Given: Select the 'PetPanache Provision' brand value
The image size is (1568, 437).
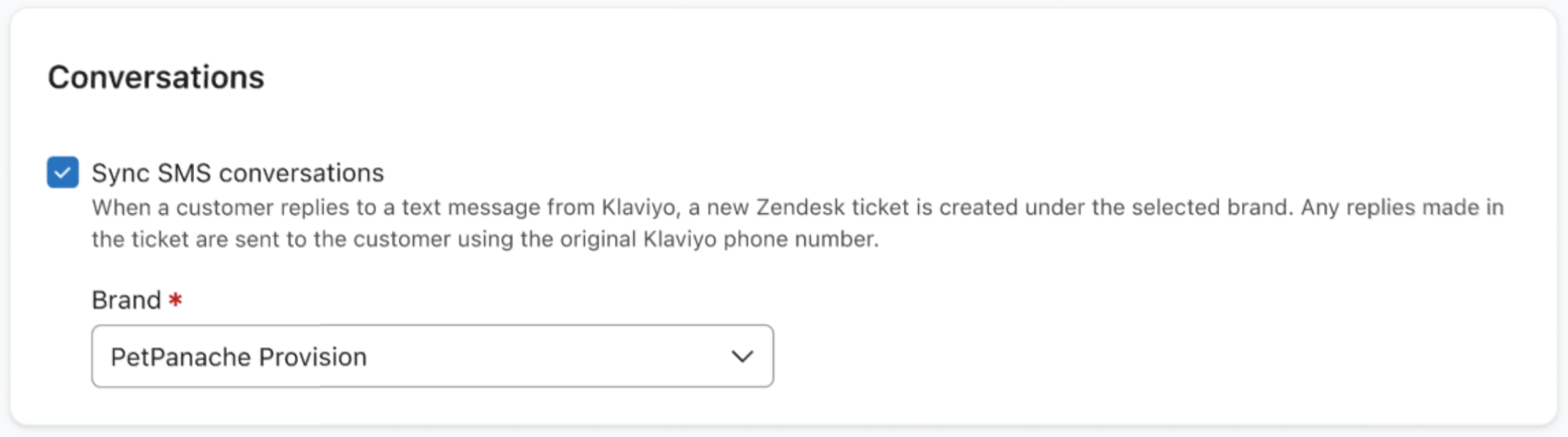Looking at the screenshot, I should 239,357.
